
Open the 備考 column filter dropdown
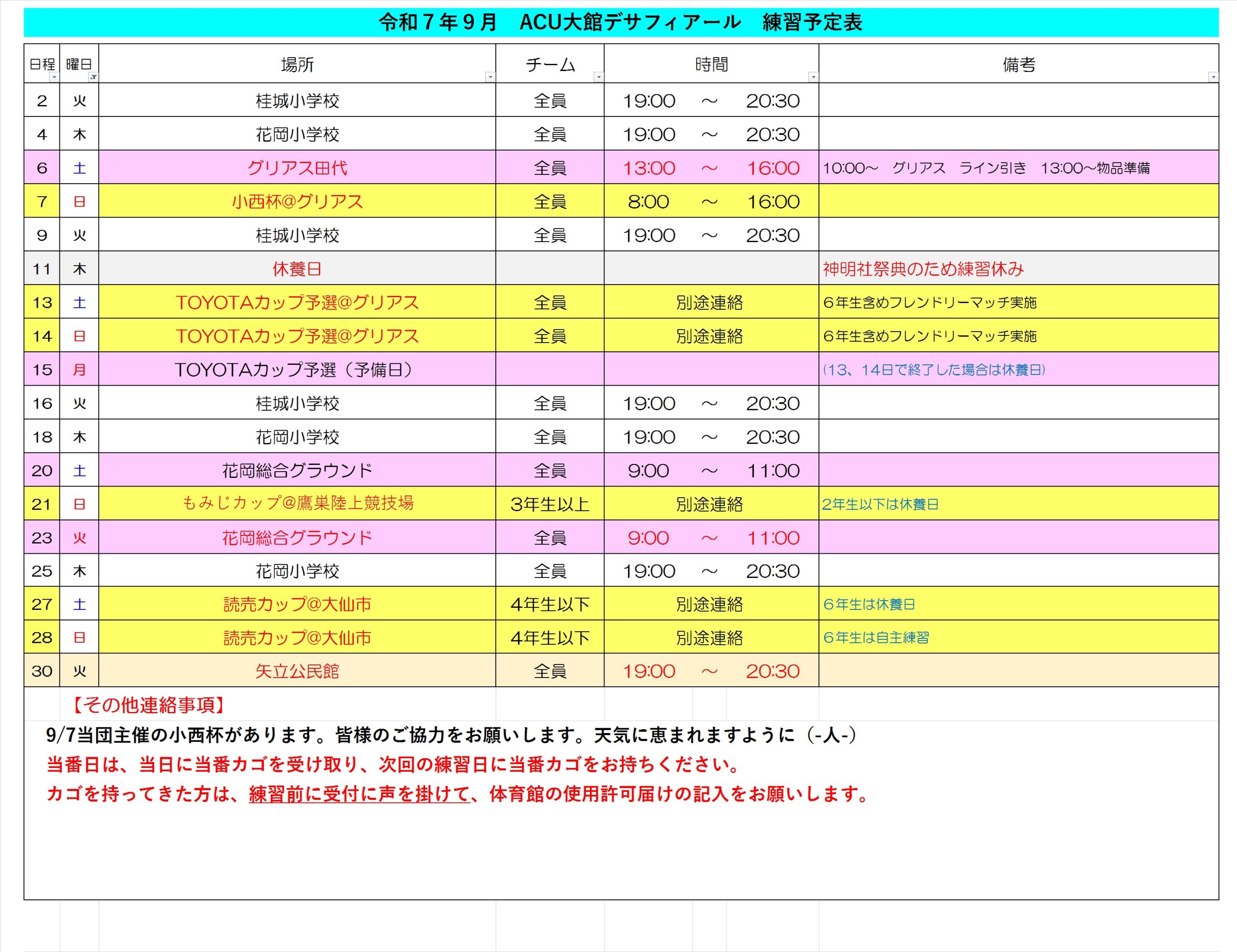coord(1213,77)
